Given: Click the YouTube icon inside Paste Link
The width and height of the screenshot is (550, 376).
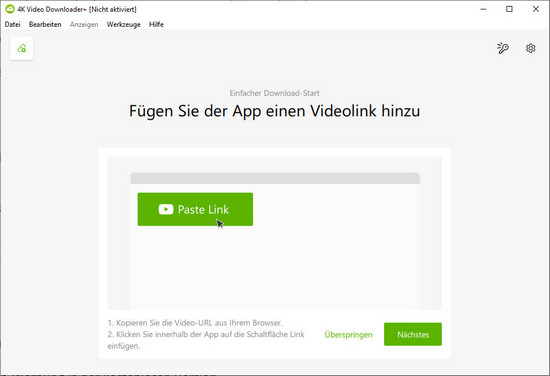Looking at the screenshot, I should point(166,209).
